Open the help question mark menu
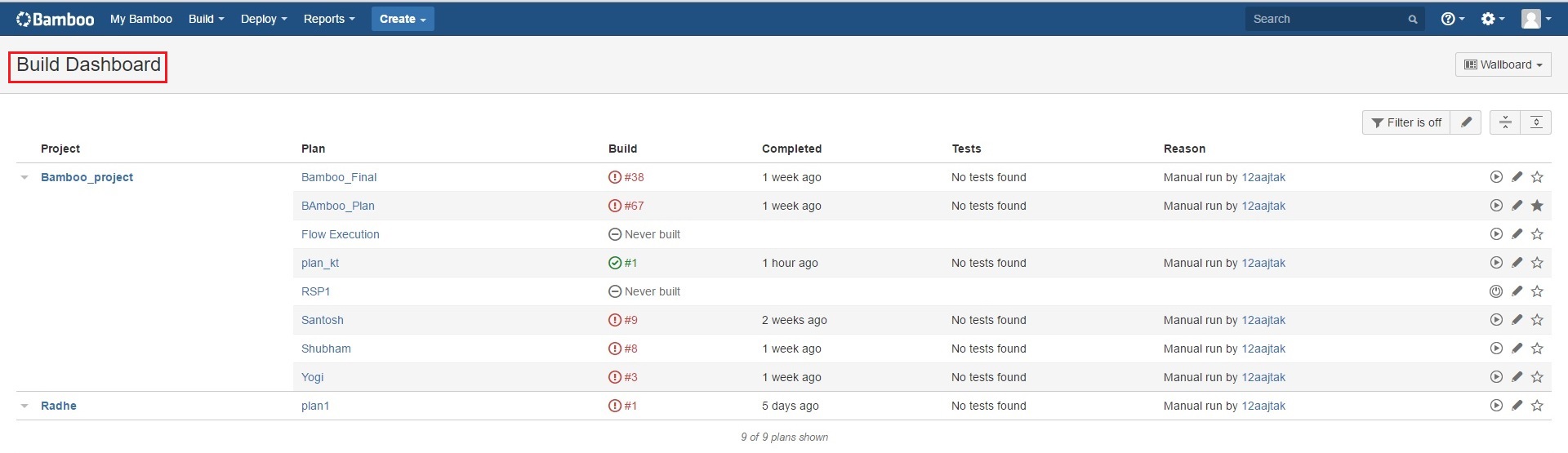Viewport: 1568px width, 453px height. pos(1453,19)
